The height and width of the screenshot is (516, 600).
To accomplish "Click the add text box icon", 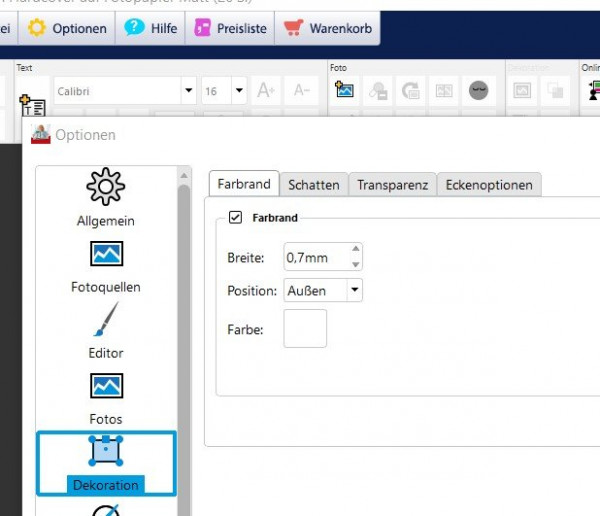I will point(33,105).
